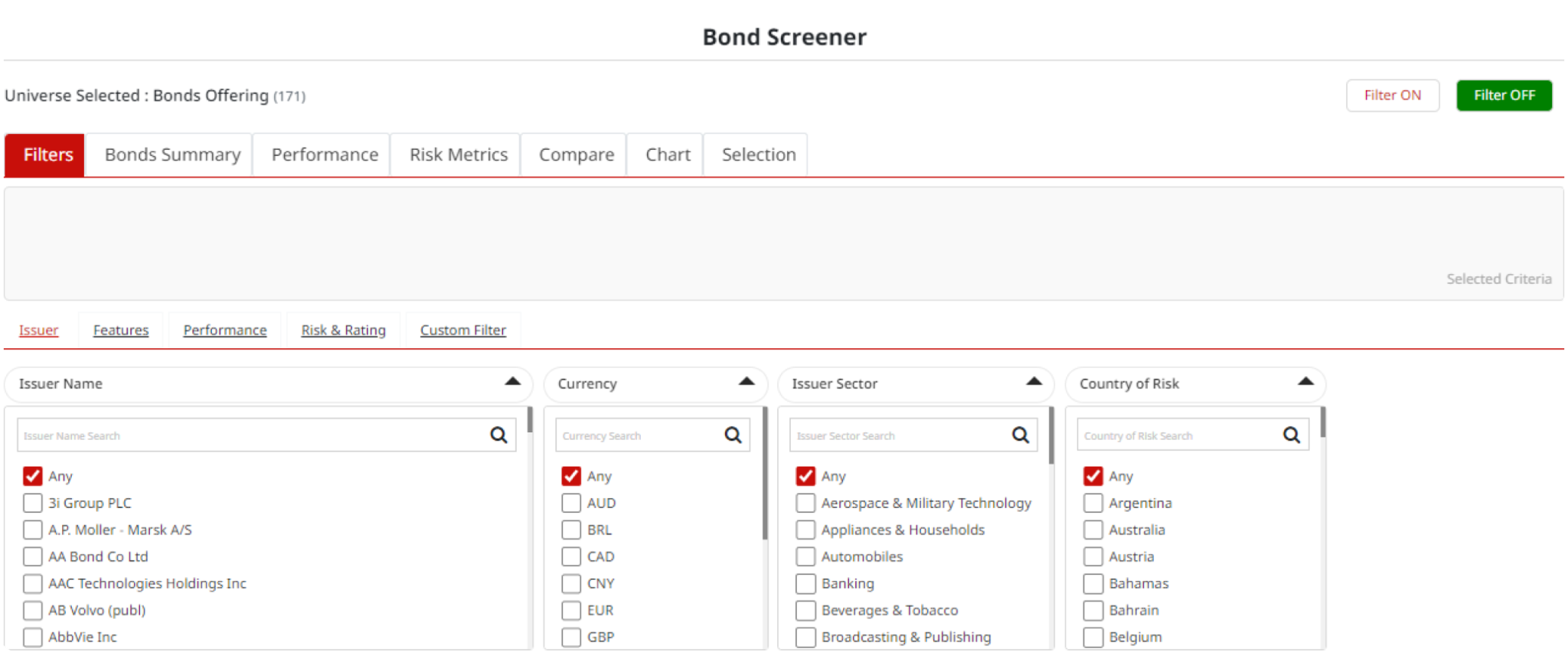Check the Banking sector
1568x652 pixels.
pyautogui.click(x=805, y=583)
